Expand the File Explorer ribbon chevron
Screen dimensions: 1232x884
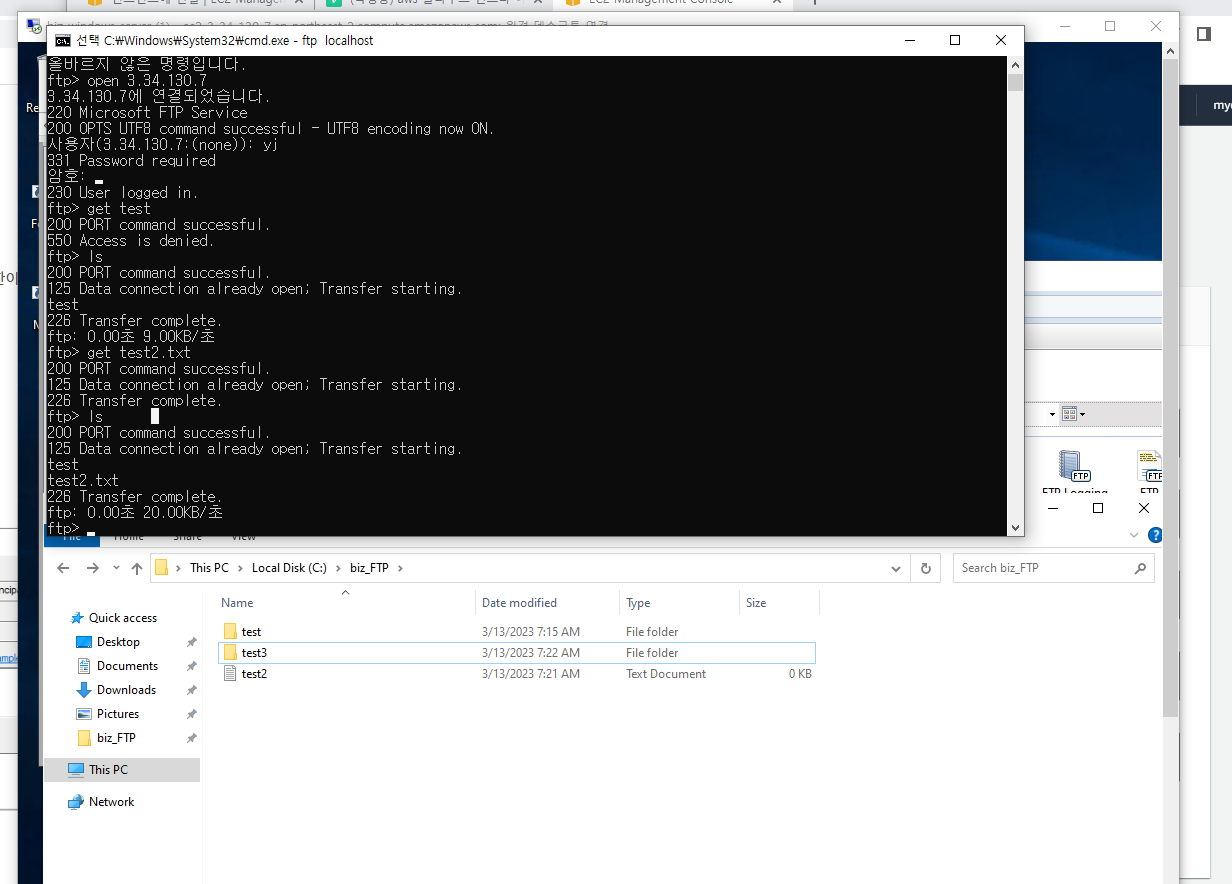point(1134,536)
